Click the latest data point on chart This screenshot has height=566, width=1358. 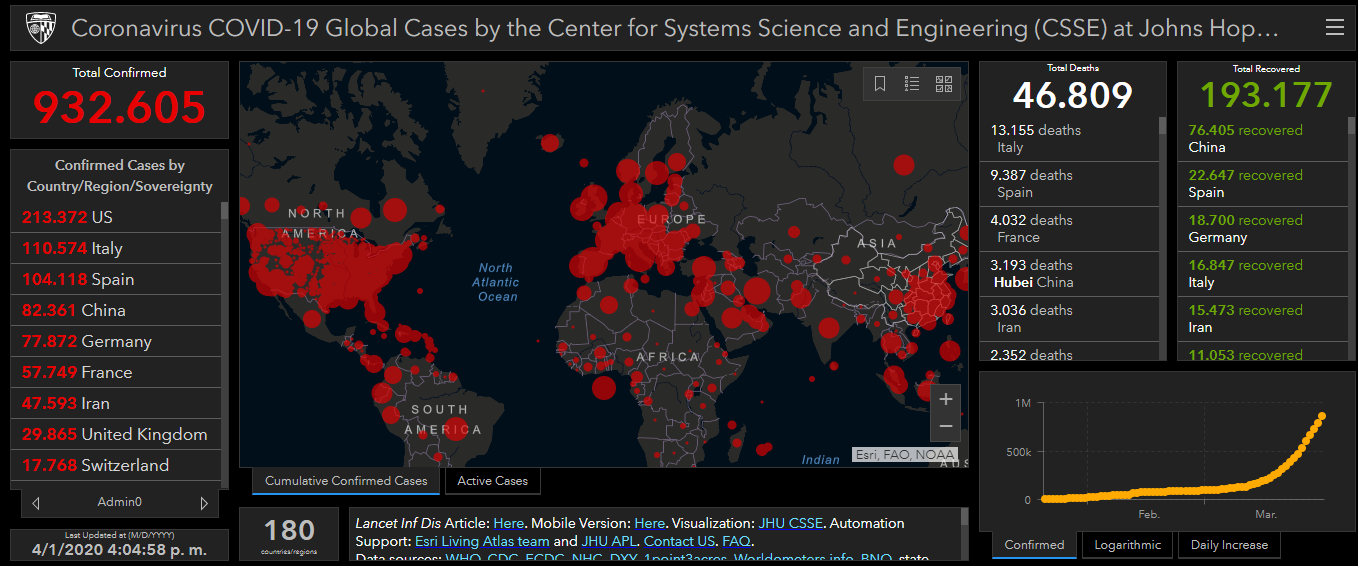(x=1322, y=416)
